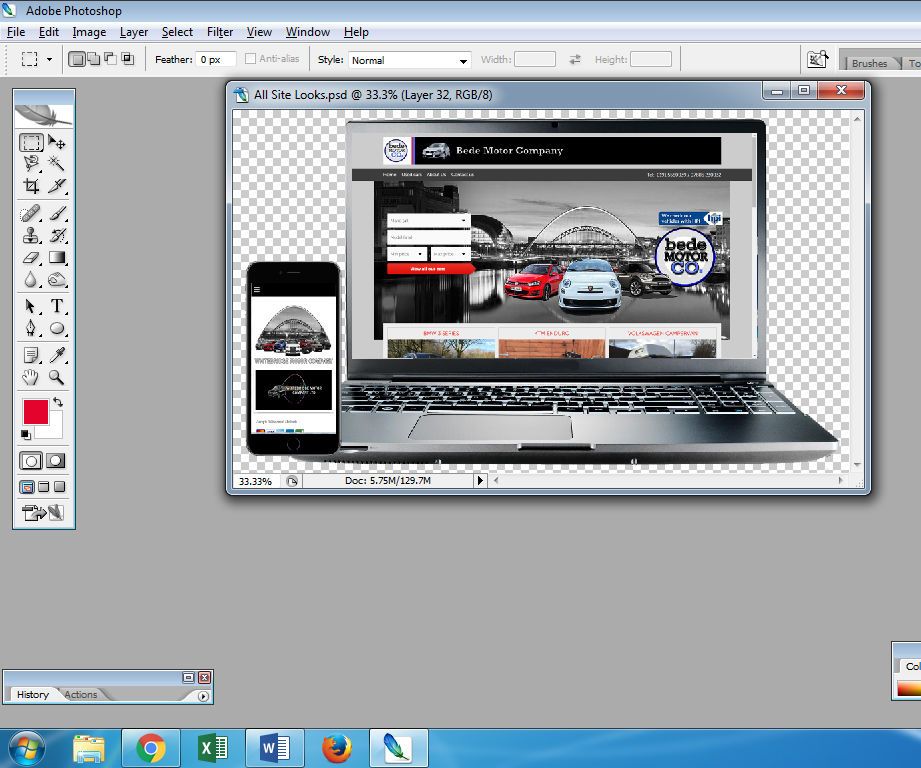Open the document size info popup arrow
Image resolution: width=921 pixels, height=768 pixels.
pos(479,480)
